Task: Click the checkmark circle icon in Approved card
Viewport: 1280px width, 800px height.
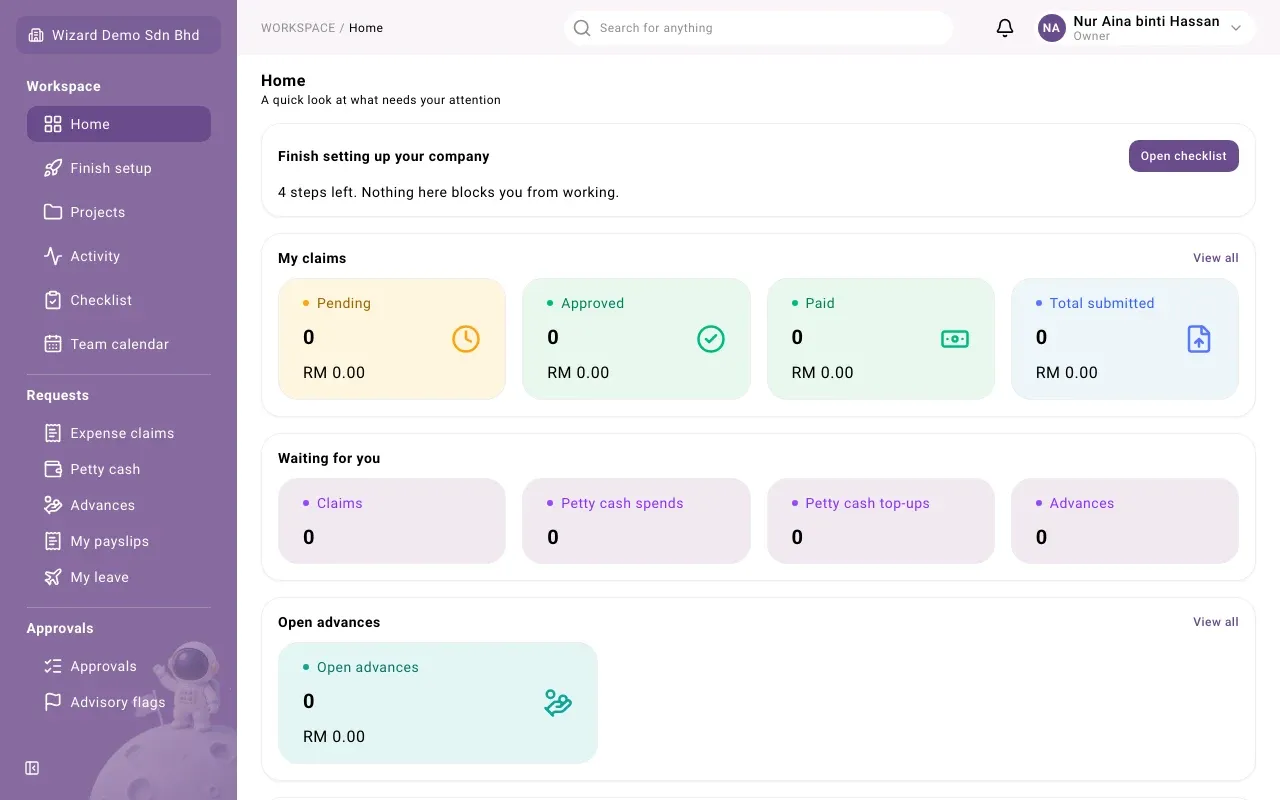Action: pos(711,339)
